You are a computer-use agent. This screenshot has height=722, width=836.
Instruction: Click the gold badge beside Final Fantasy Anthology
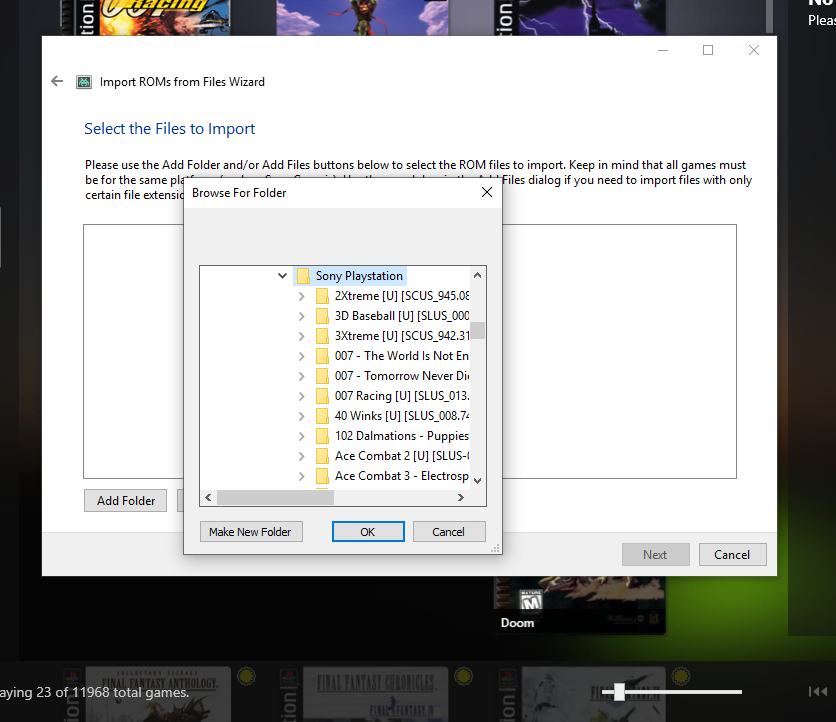[x=246, y=677]
